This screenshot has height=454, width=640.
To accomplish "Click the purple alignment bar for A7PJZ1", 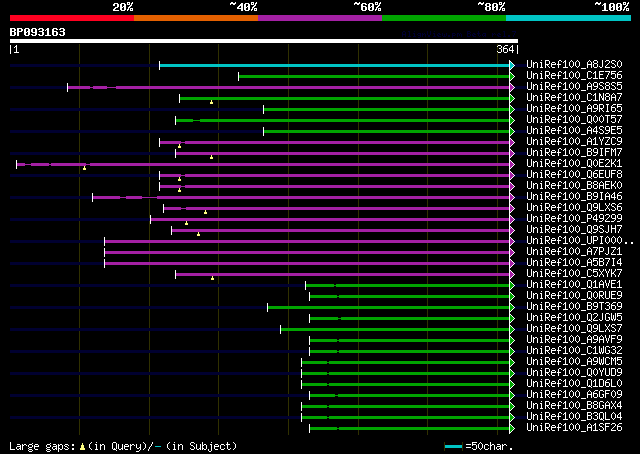I will [307, 253].
